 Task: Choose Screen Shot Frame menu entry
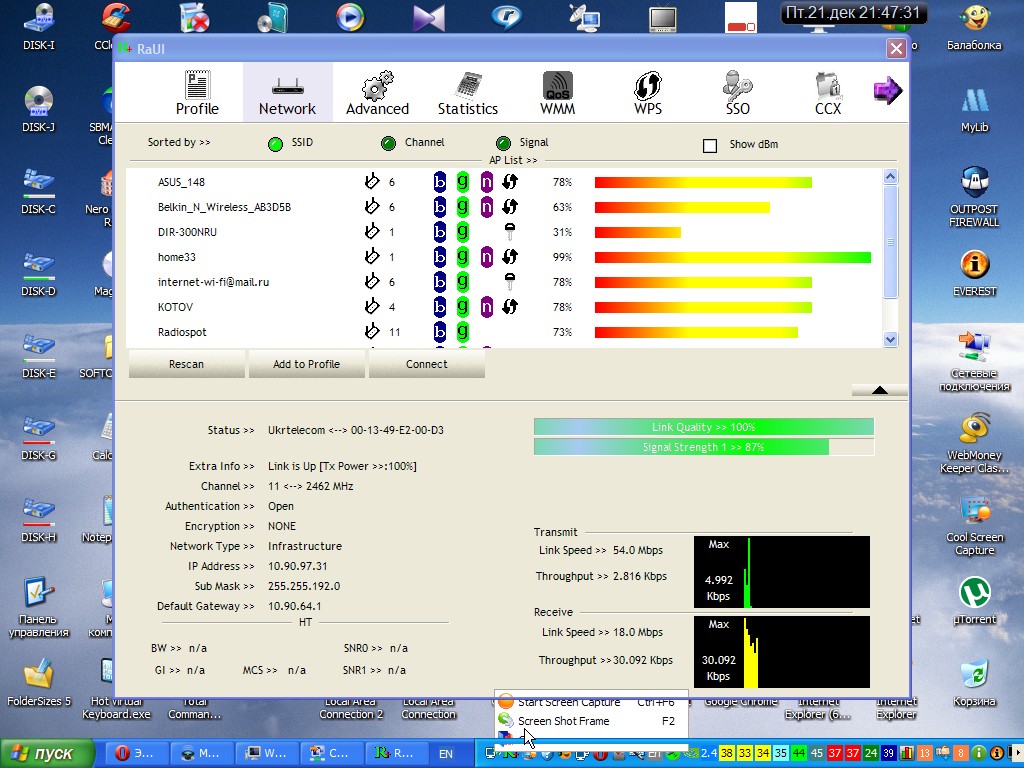pos(563,721)
